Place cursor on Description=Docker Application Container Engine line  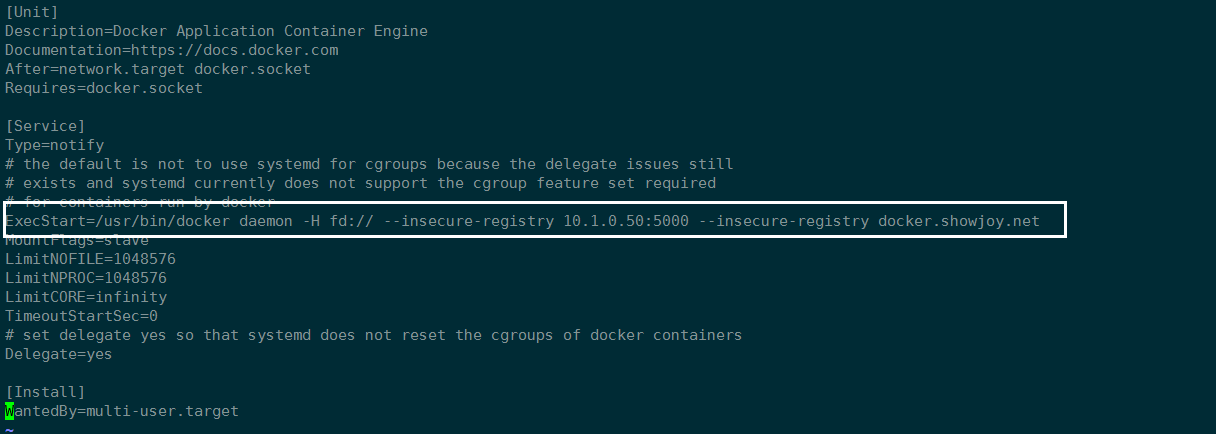click(216, 31)
